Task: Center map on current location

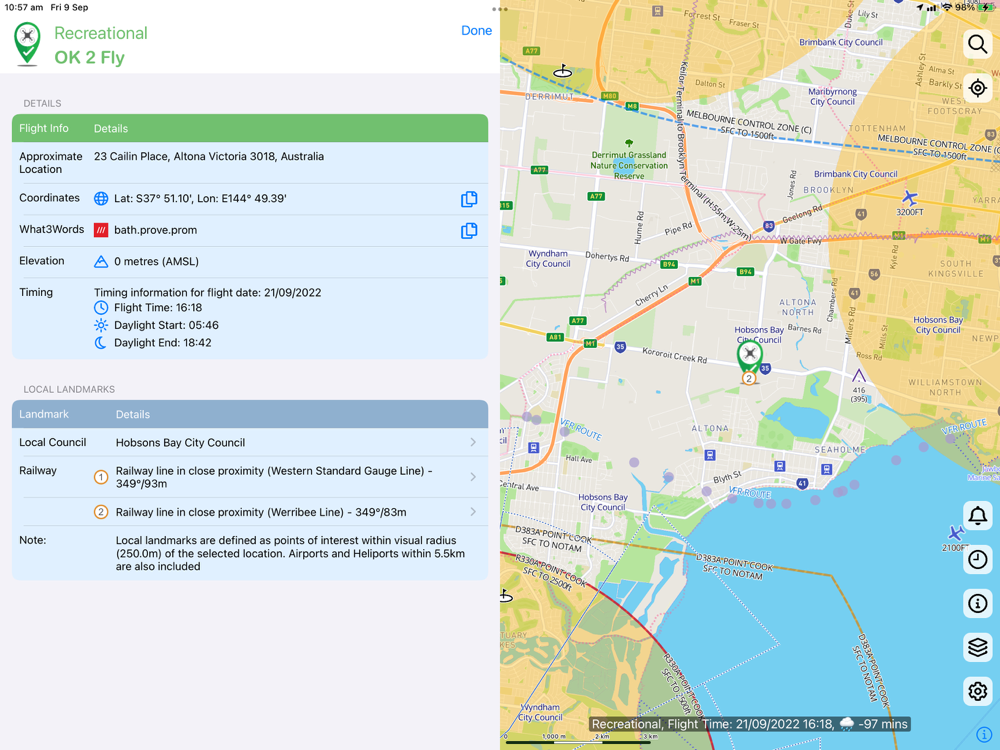Action: (x=977, y=88)
